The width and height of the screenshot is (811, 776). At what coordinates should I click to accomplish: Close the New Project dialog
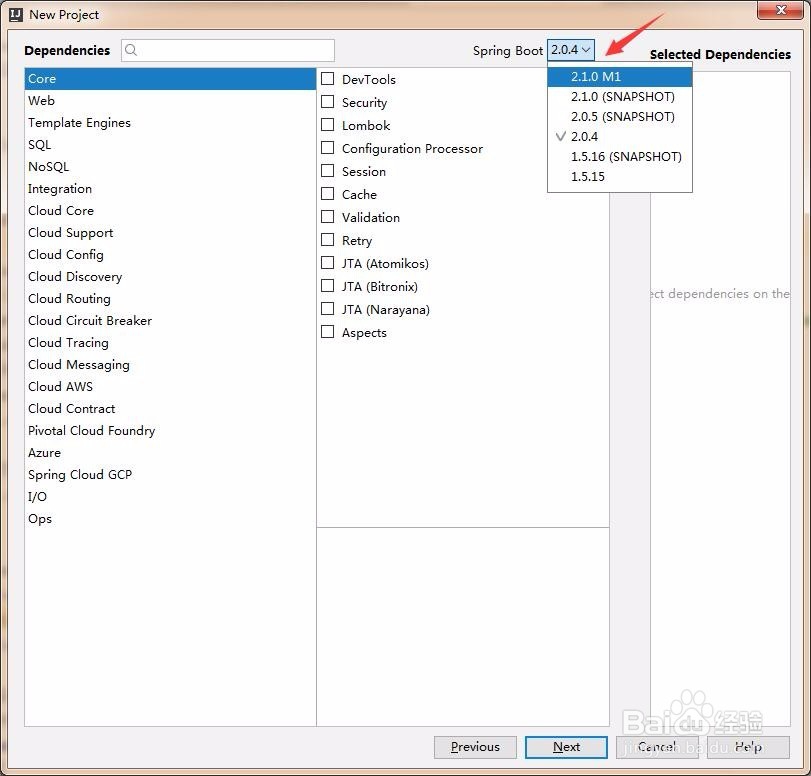pyautogui.click(x=780, y=10)
